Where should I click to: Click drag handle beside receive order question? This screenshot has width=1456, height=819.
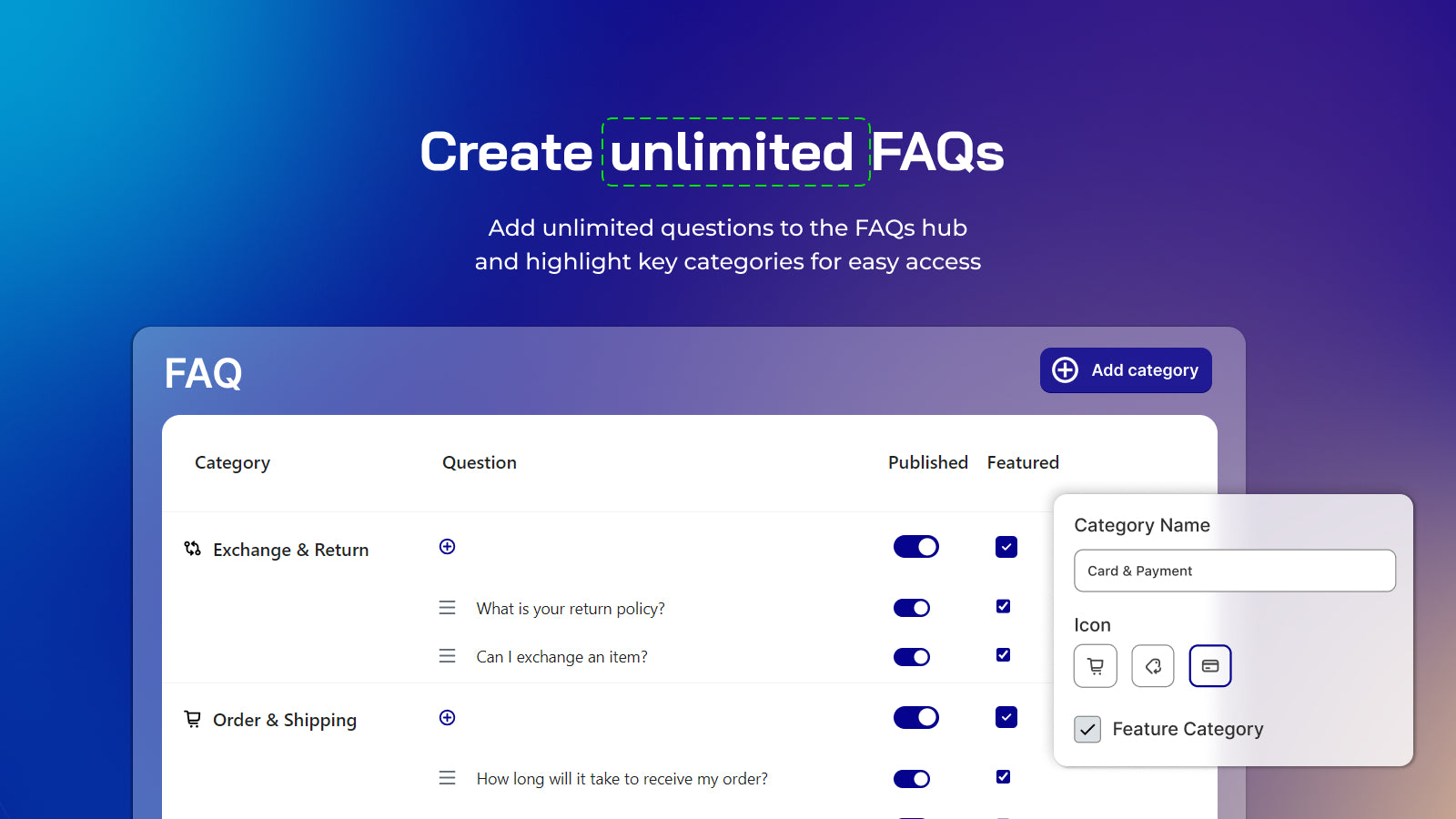coord(447,778)
